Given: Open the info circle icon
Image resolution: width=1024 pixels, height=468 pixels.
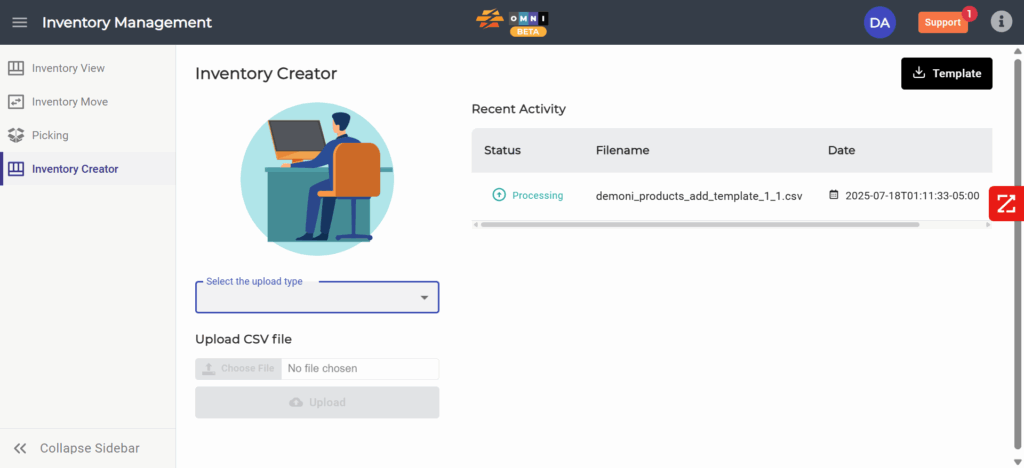Looking at the screenshot, I should point(1001,22).
